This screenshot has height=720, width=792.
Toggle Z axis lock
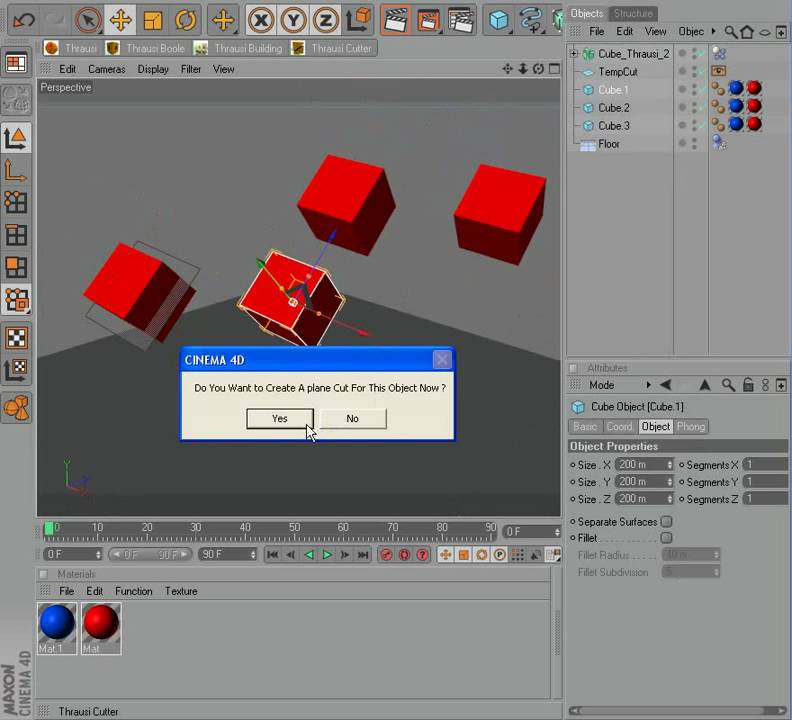325,20
